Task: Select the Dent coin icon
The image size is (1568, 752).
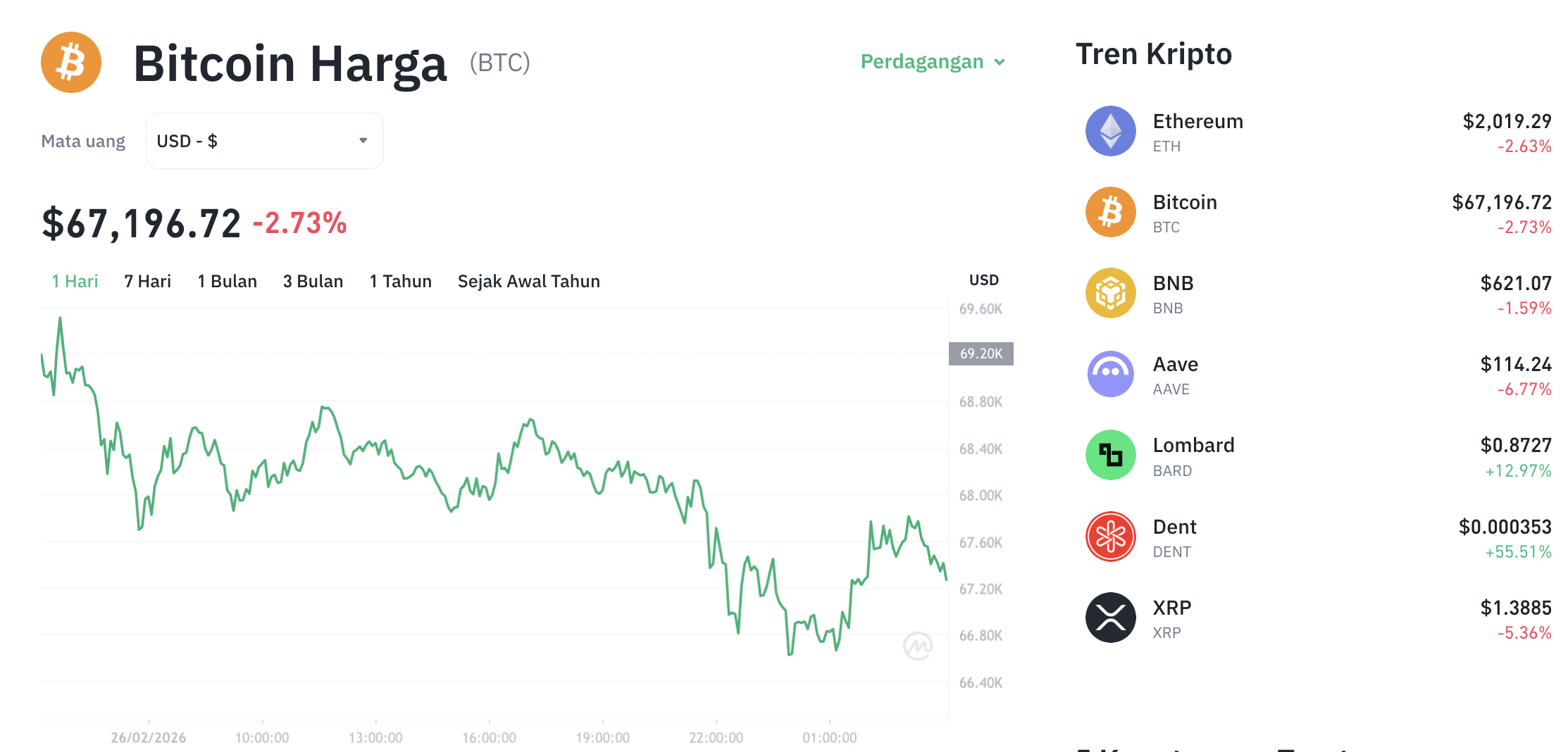Action: click(1109, 536)
